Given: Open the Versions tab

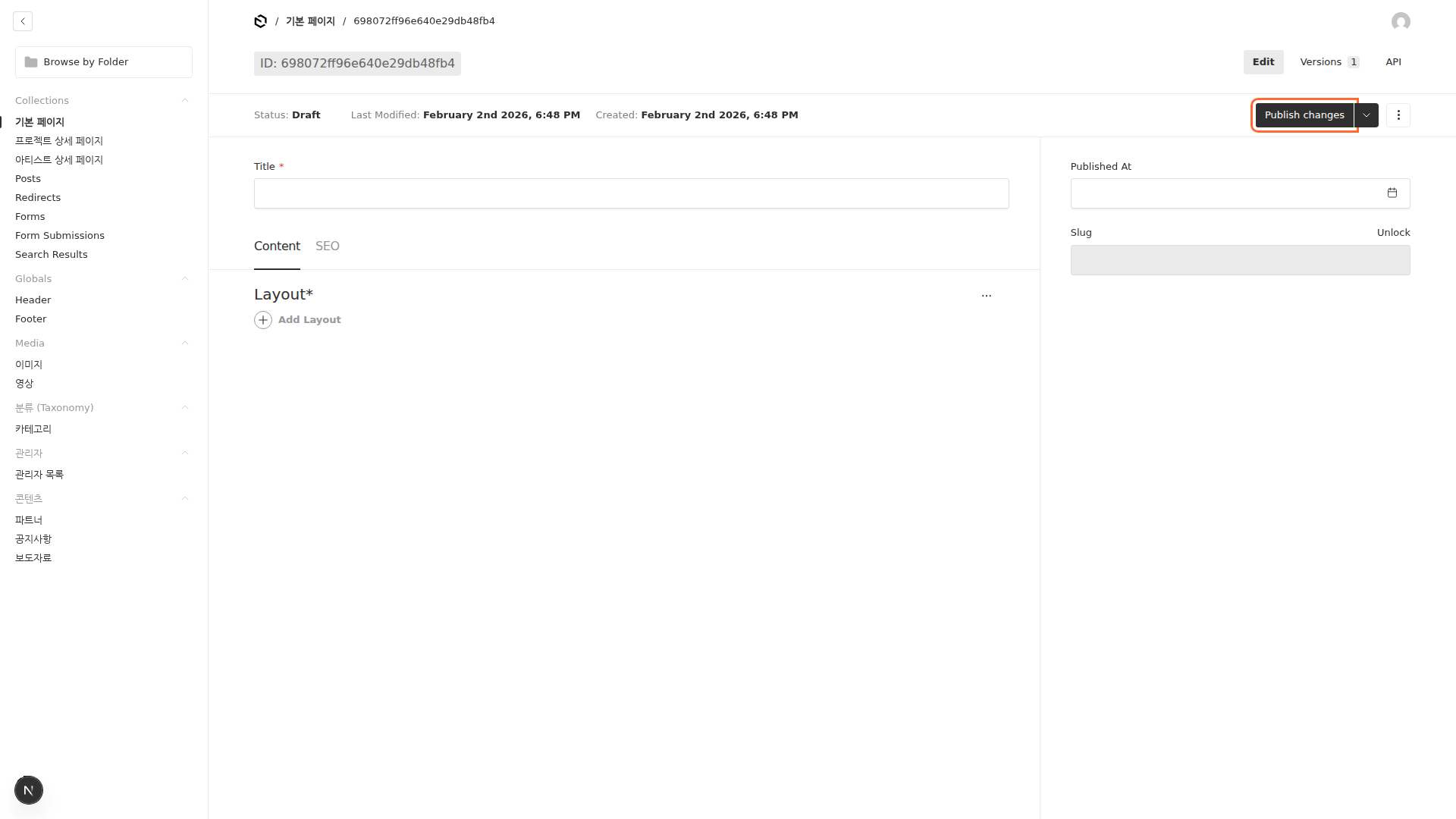Looking at the screenshot, I should pyautogui.click(x=1329, y=62).
